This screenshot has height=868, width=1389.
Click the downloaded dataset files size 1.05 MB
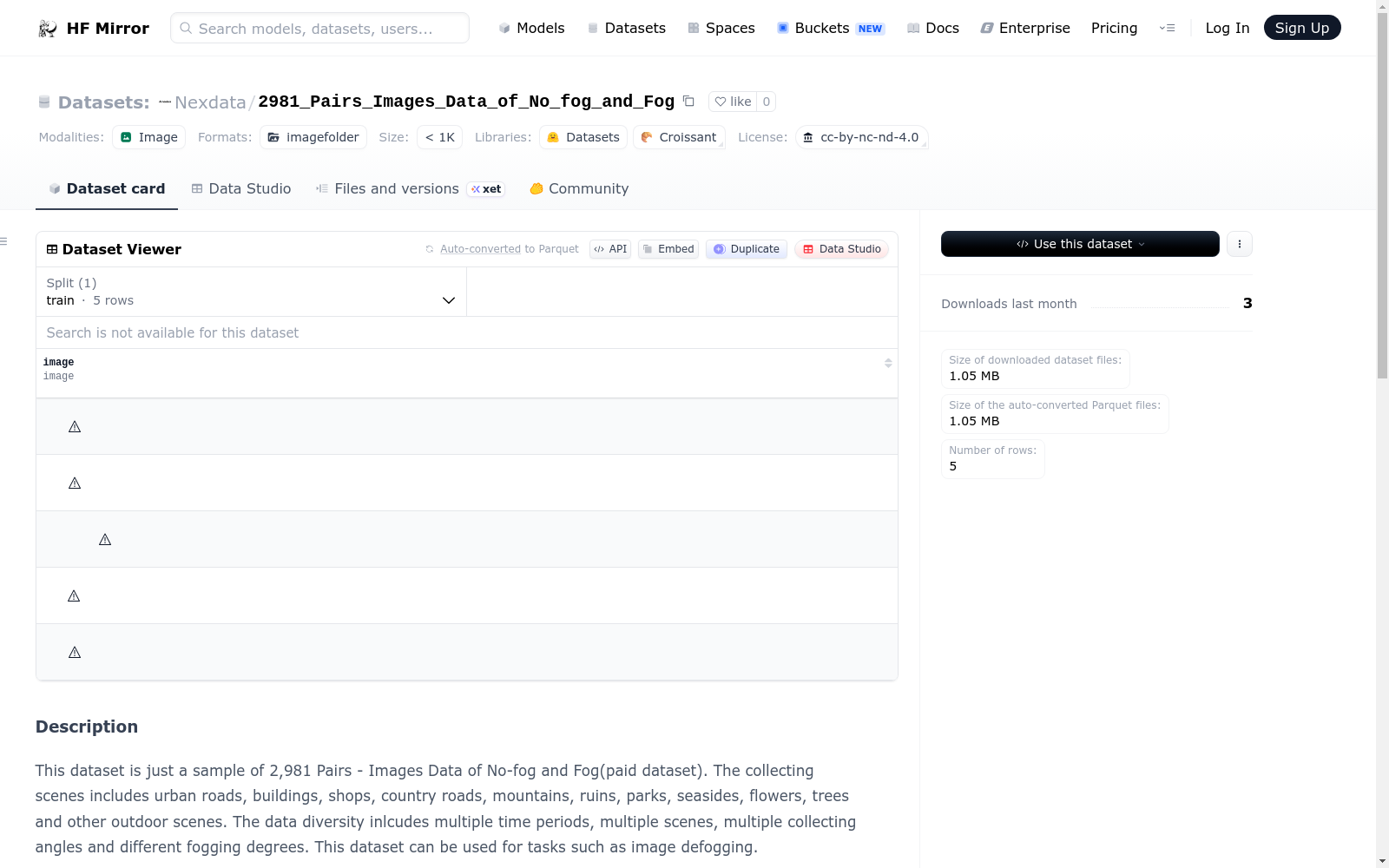[x=974, y=376]
